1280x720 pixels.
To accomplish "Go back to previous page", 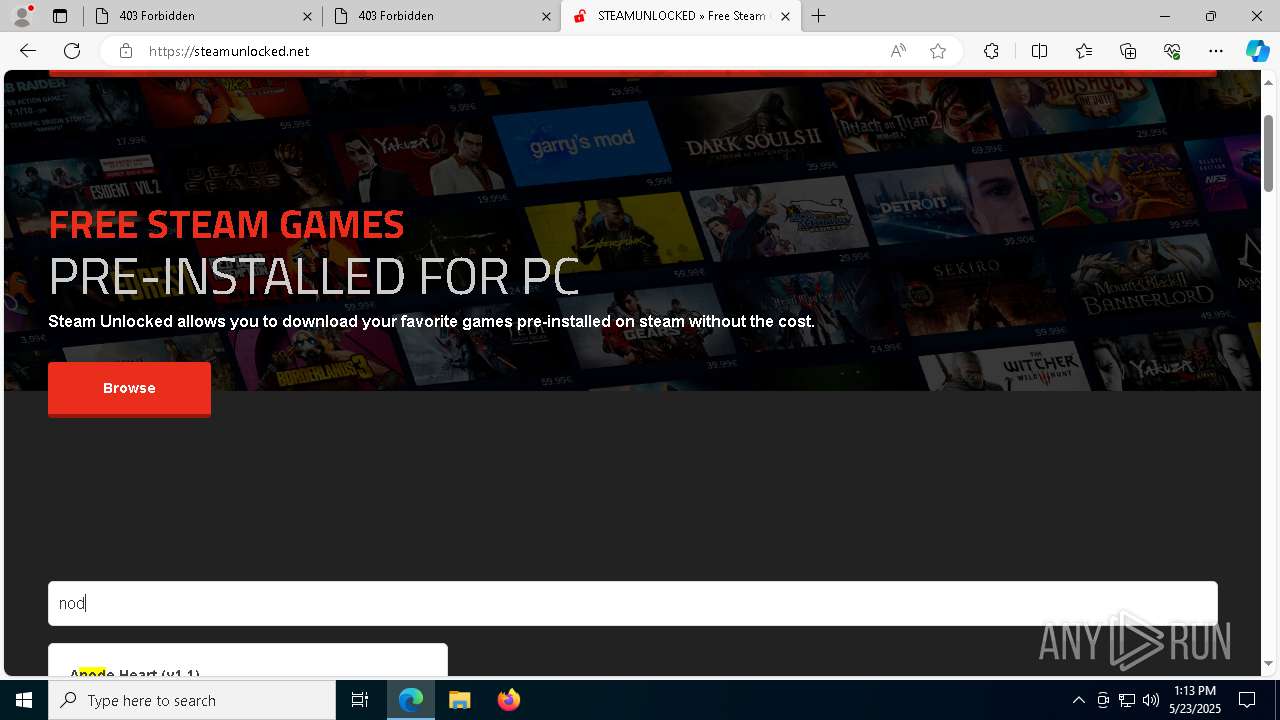I will coord(28,51).
